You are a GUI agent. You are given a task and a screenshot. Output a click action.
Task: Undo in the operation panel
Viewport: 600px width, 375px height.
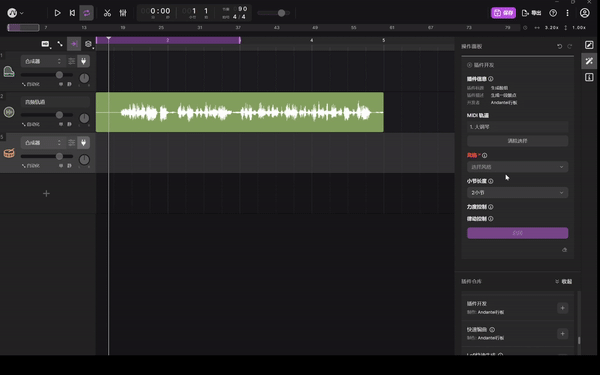point(559,46)
